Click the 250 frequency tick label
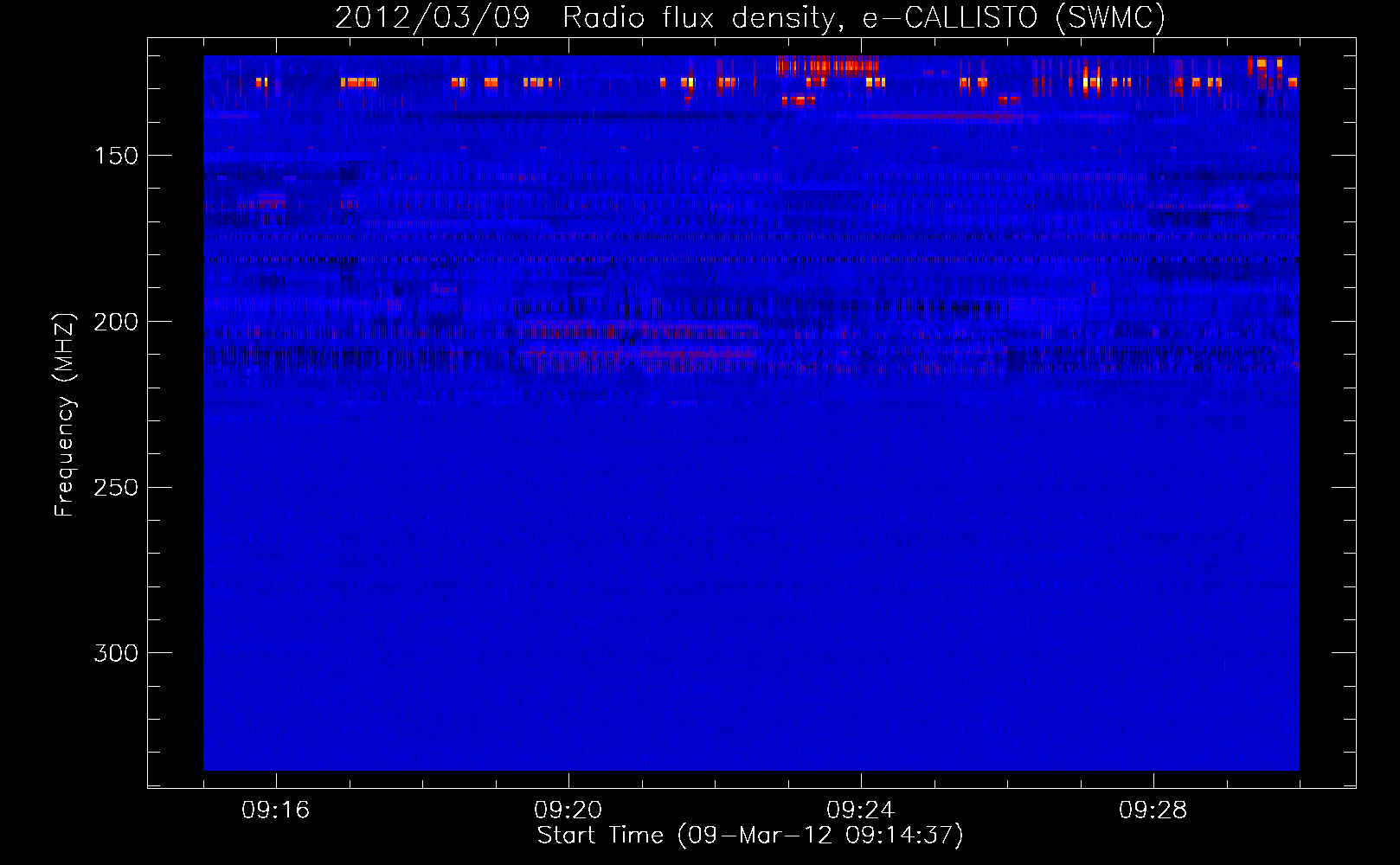1400x865 pixels. 116,488
